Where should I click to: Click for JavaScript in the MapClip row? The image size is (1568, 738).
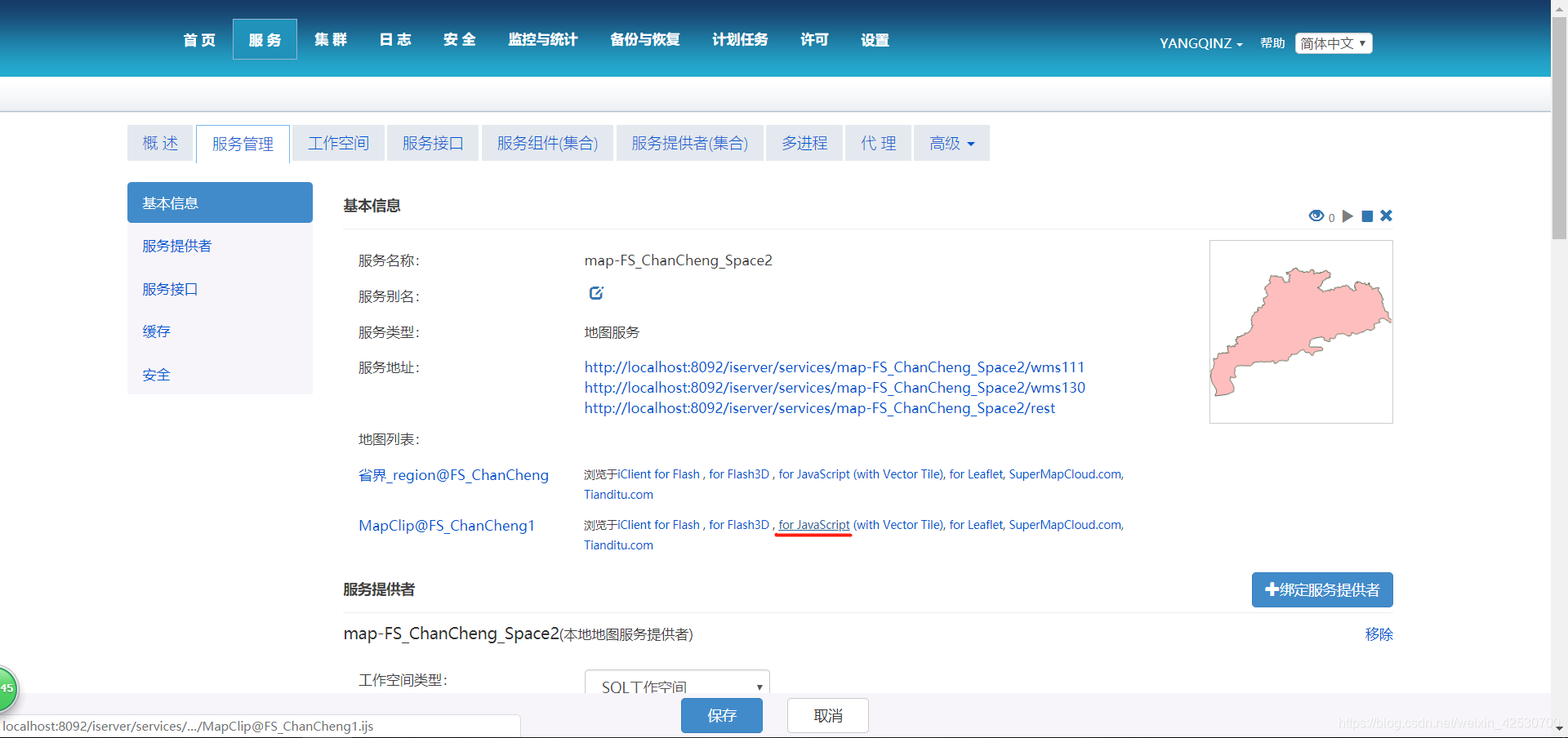(x=813, y=525)
